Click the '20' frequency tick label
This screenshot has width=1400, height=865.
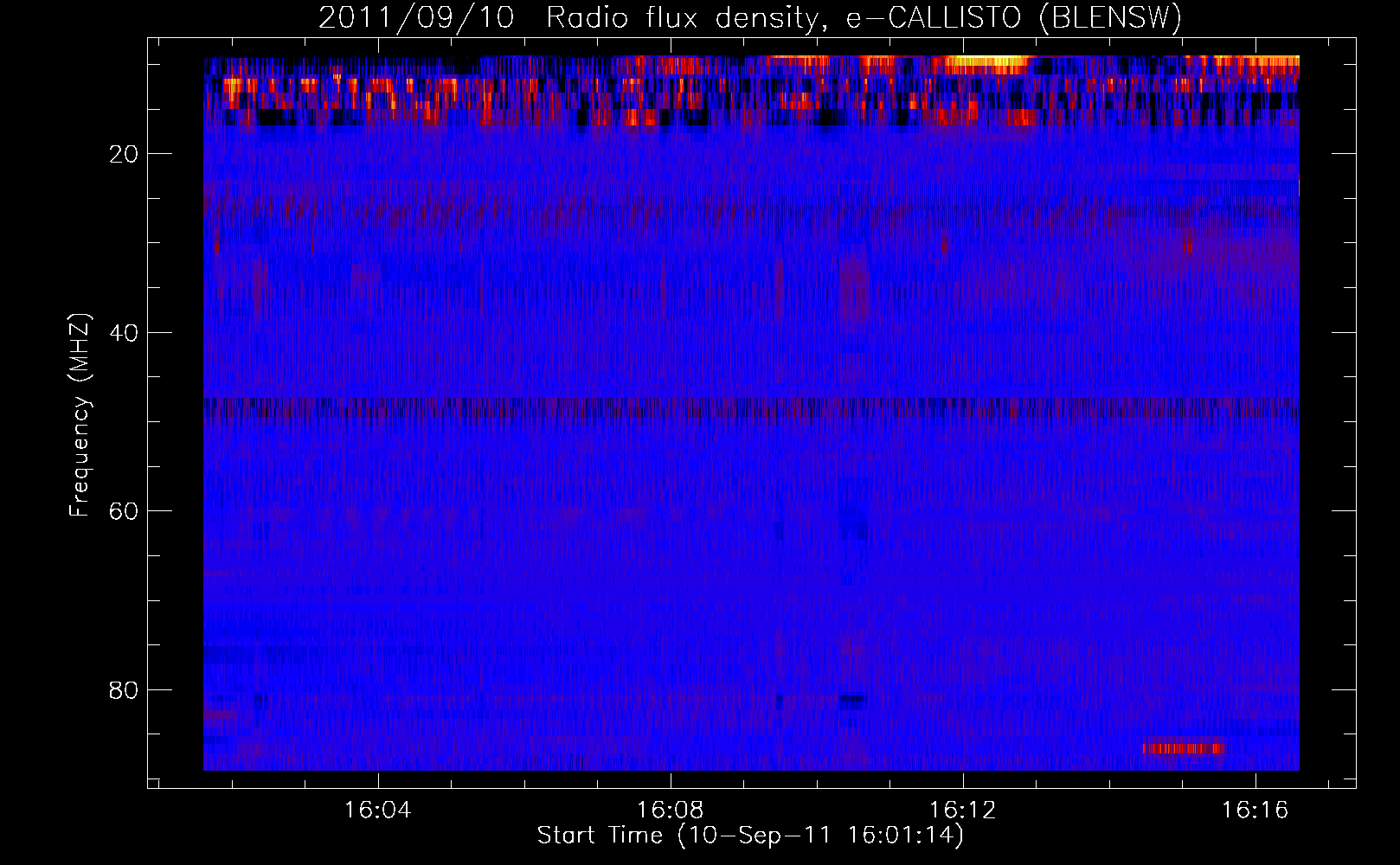(125, 154)
